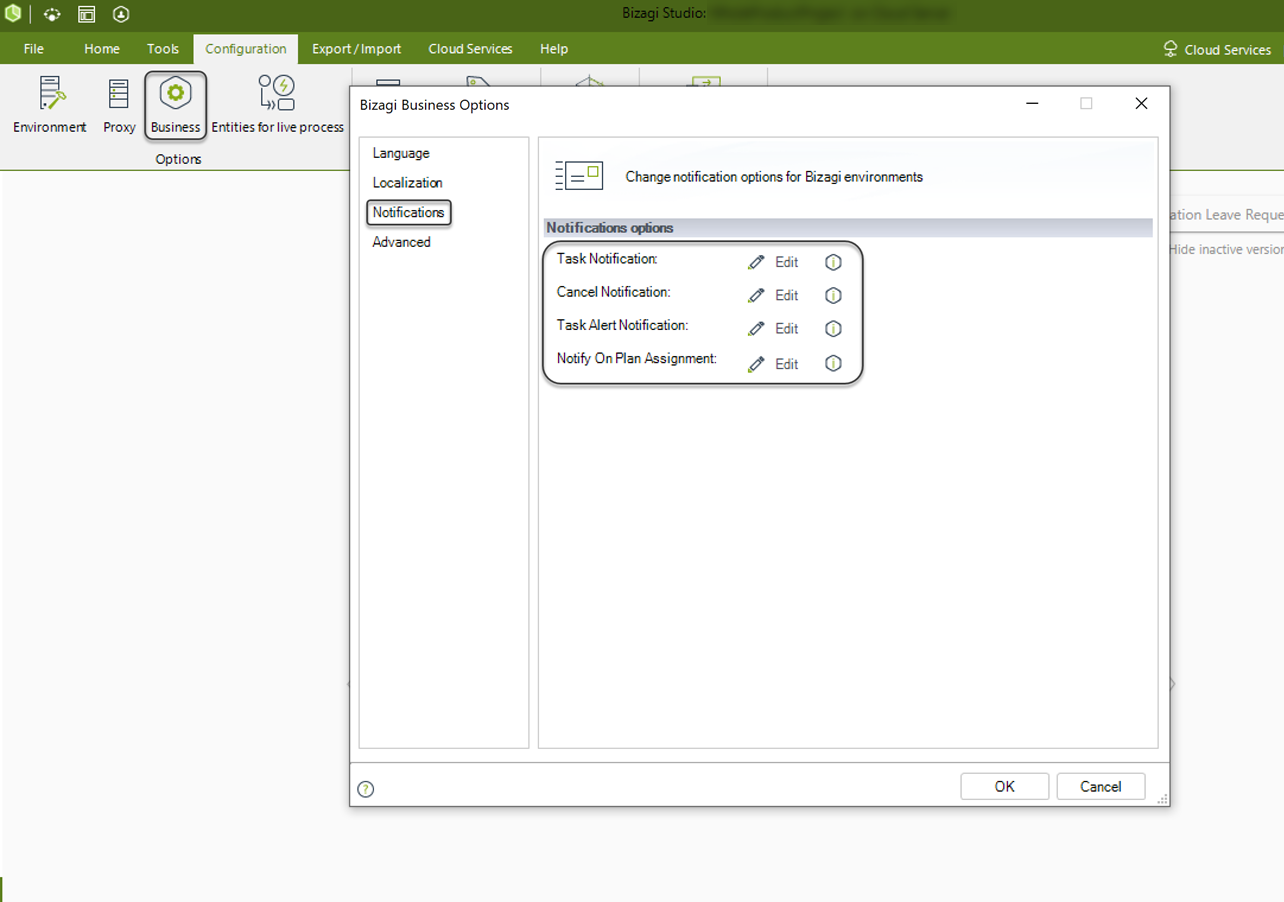Switch to the Home ribbon tab

click(102, 48)
